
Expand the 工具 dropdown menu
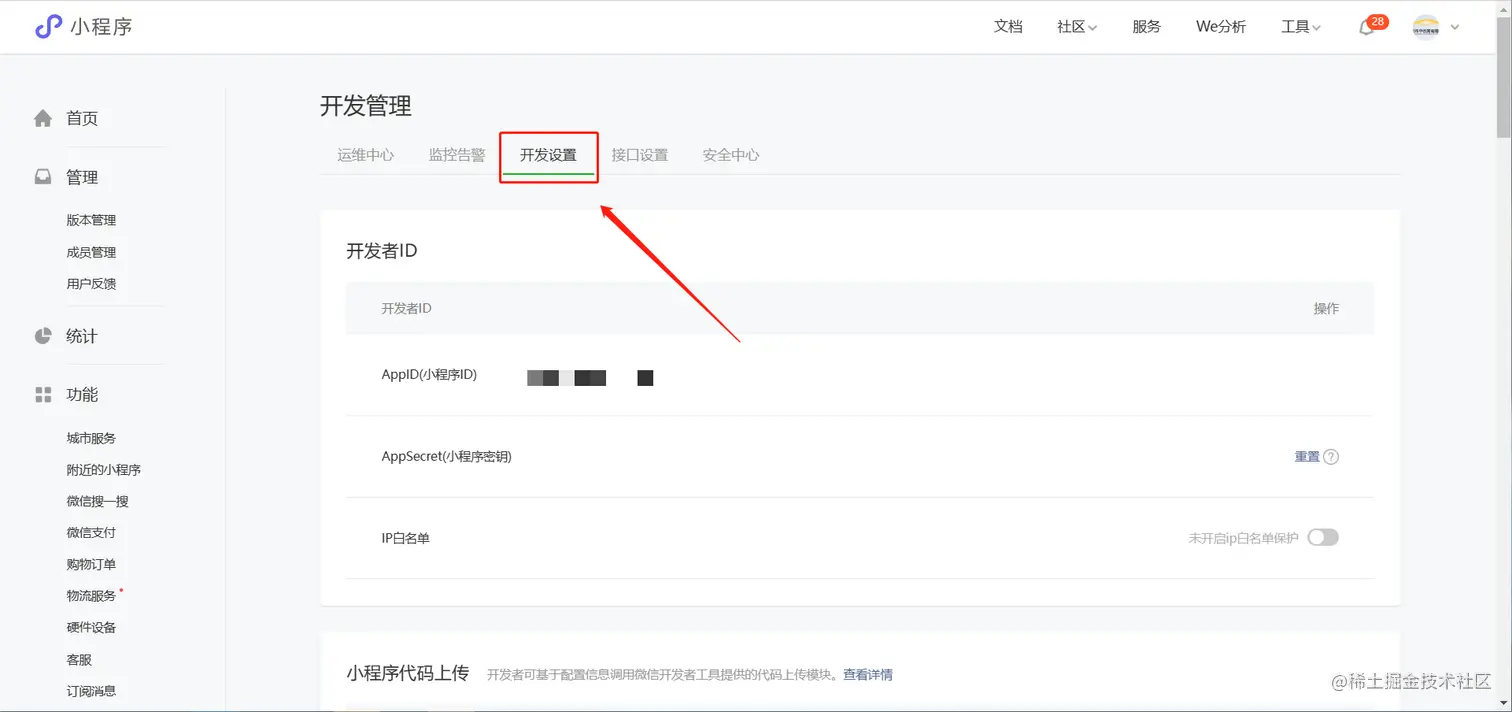(x=1301, y=27)
